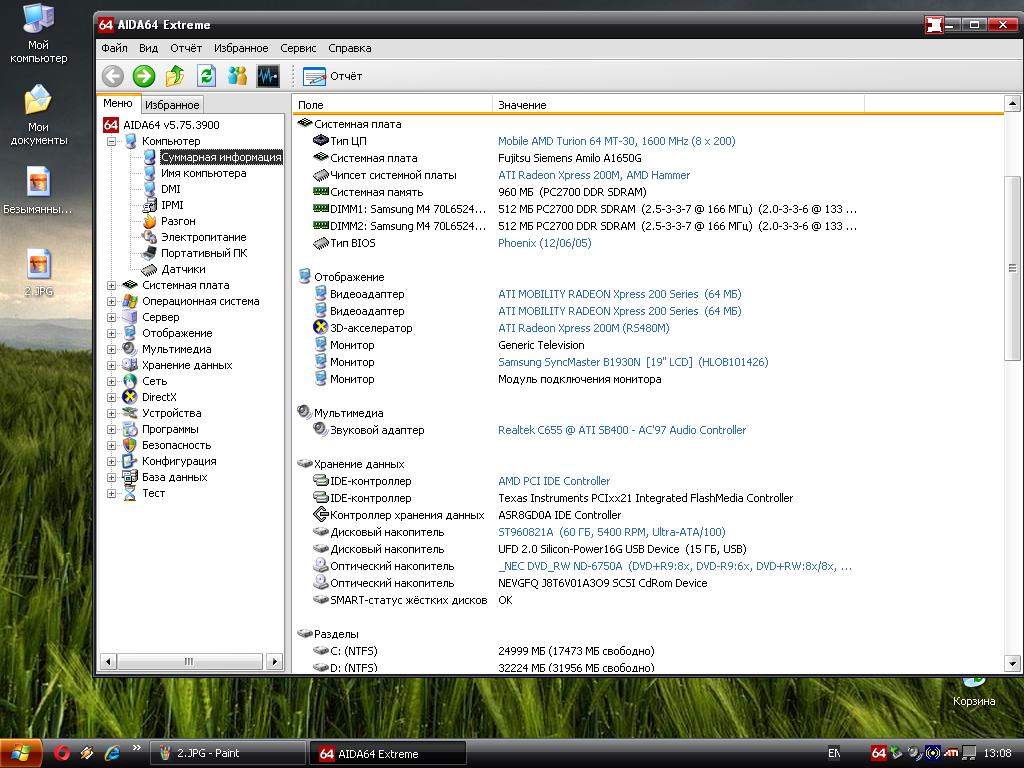Open ATI Radeon Xpress 200M (RS480M) link
The width and height of the screenshot is (1024, 768).
(x=584, y=328)
